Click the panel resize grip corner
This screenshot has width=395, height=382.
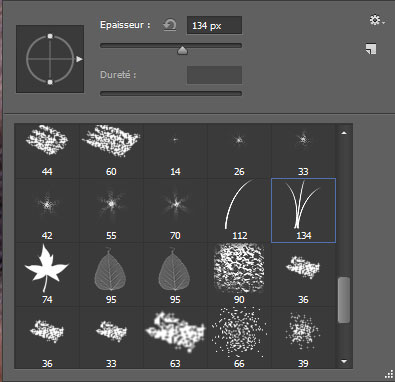click(389, 374)
